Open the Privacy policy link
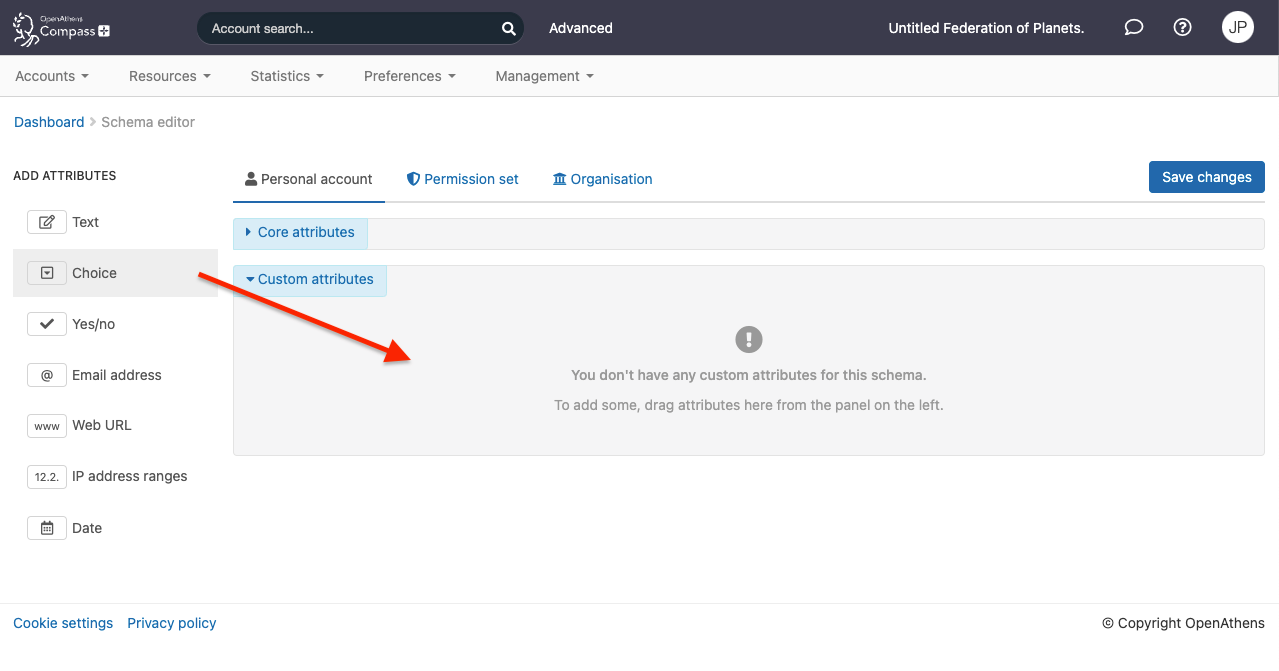This screenshot has height=671, width=1279. click(x=171, y=623)
